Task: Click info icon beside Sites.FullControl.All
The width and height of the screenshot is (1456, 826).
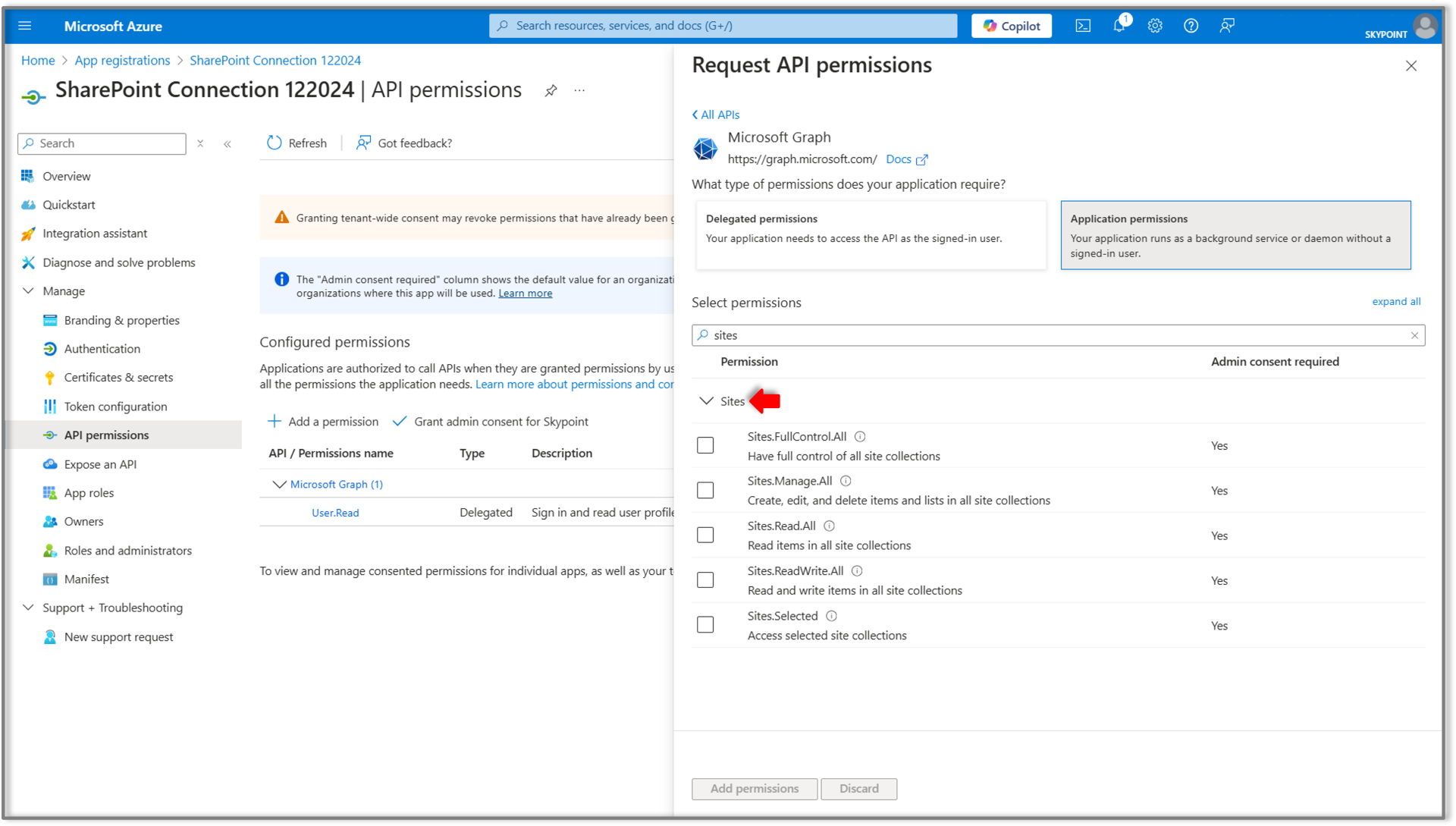Action: pos(860,437)
